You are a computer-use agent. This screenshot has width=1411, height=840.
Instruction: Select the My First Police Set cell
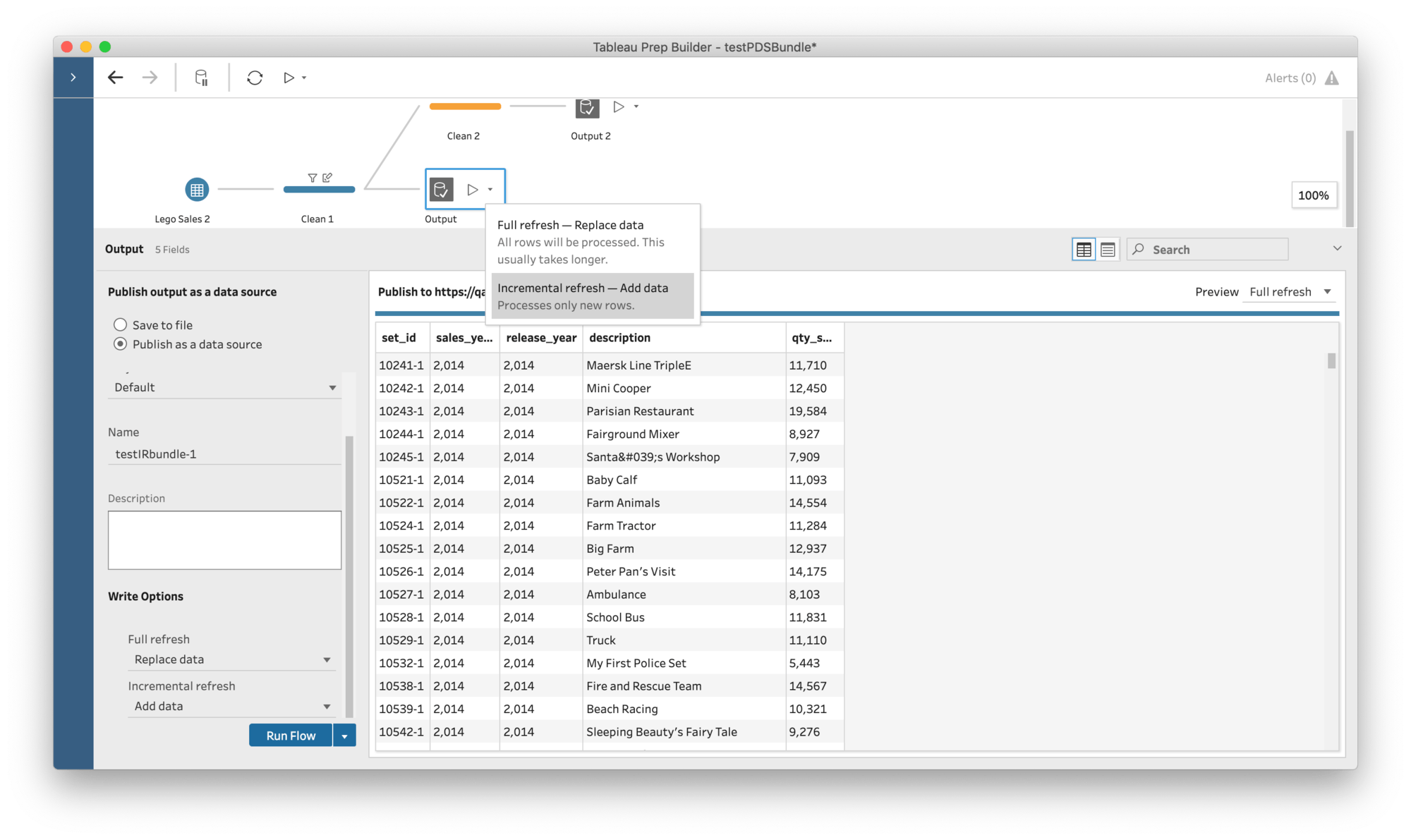coord(684,663)
